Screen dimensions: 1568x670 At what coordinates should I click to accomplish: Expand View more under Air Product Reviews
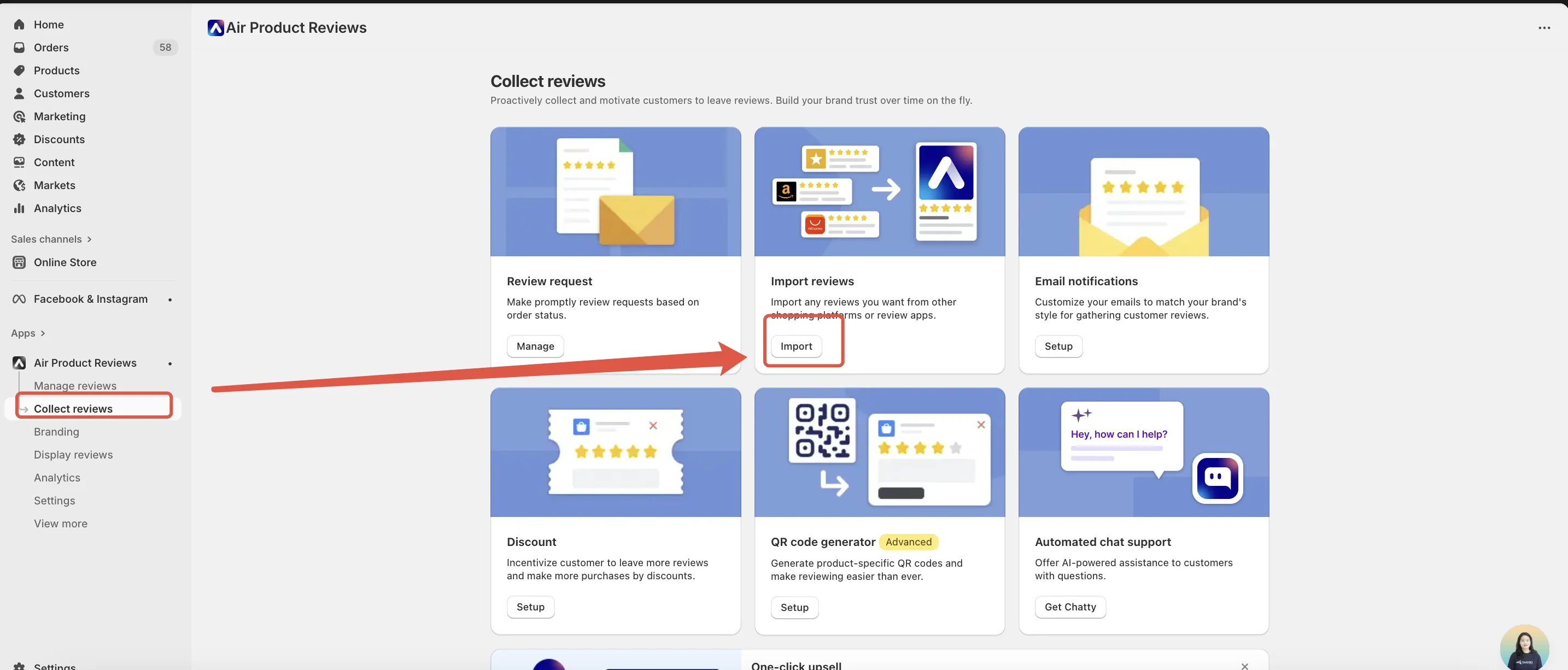[60, 524]
